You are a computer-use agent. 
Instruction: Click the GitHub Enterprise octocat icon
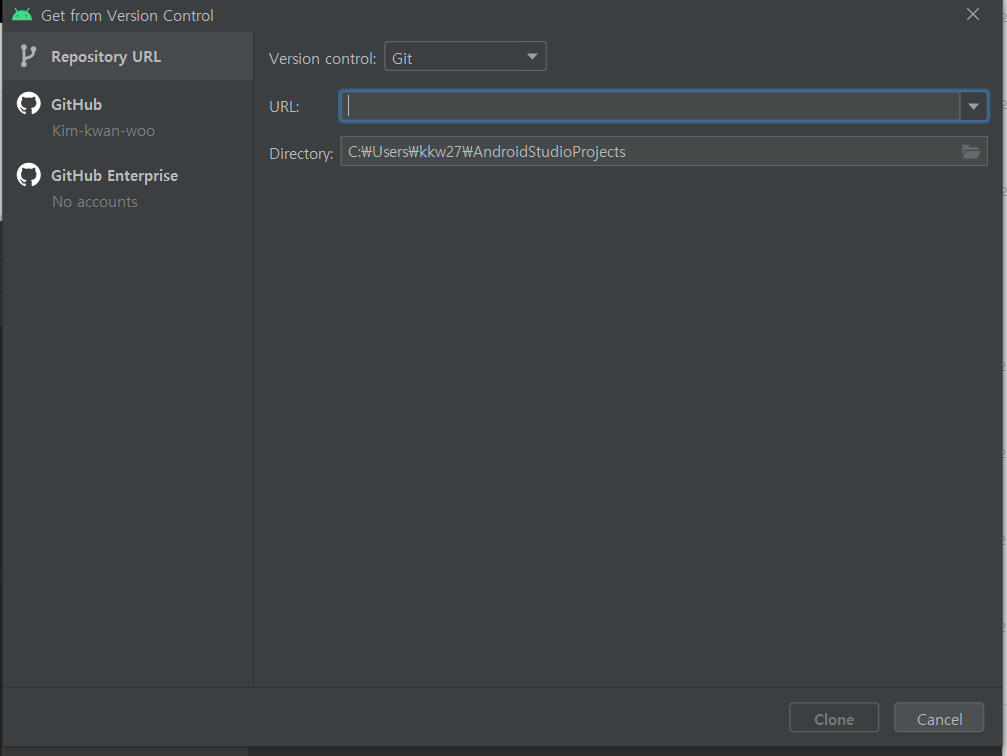pyautogui.click(x=27, y=174)
